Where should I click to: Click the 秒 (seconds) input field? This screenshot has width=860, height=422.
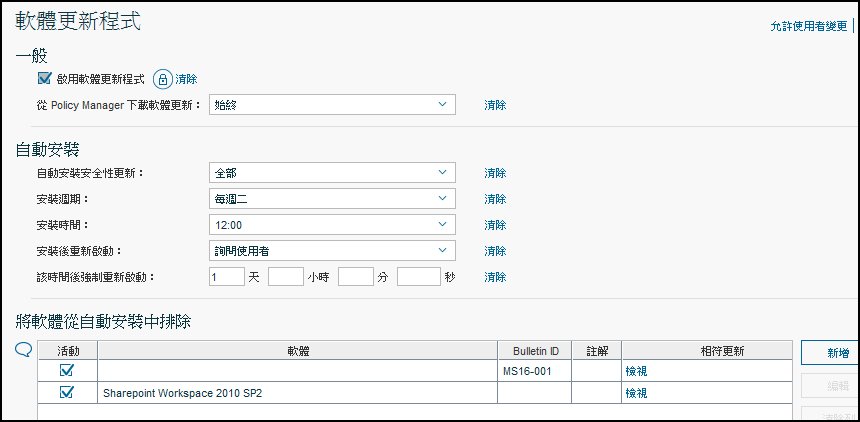click(x=418, y=277)
